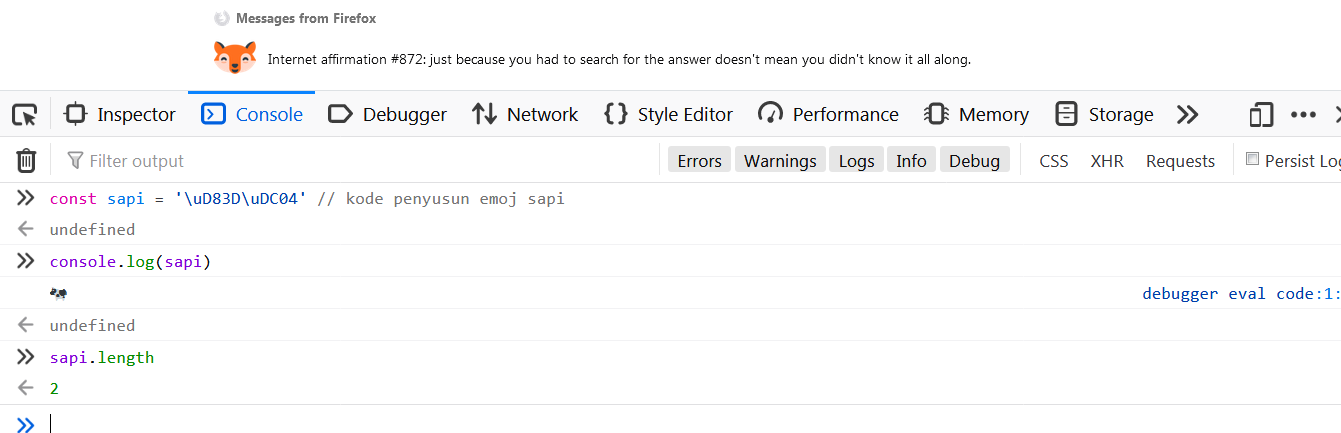Click the Memory tab's chip icon

click(x=936, y=114)
